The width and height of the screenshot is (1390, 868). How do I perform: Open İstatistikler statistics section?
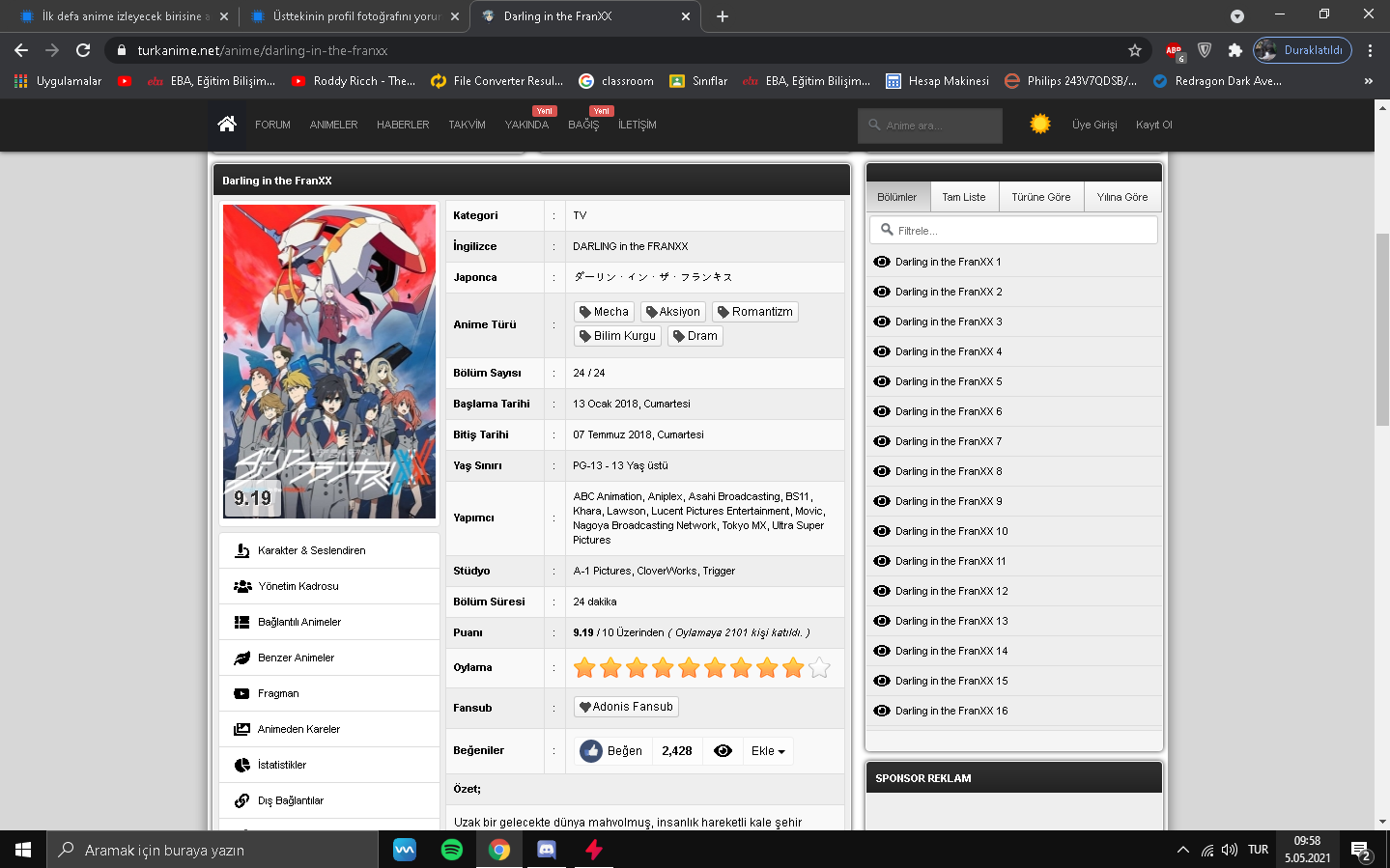[x=329, y=765]
